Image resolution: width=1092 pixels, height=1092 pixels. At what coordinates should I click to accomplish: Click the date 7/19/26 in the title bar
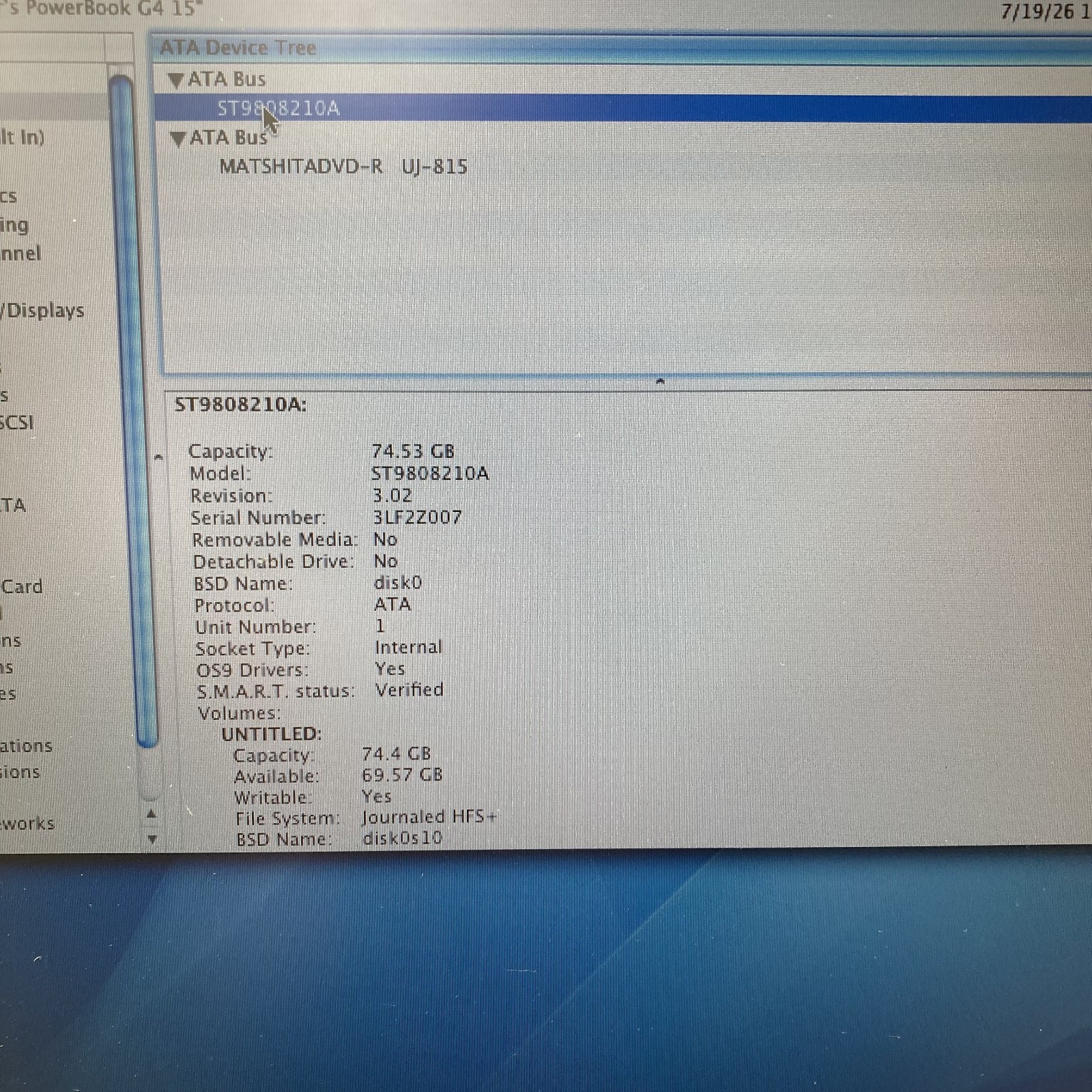[1037, 12]
